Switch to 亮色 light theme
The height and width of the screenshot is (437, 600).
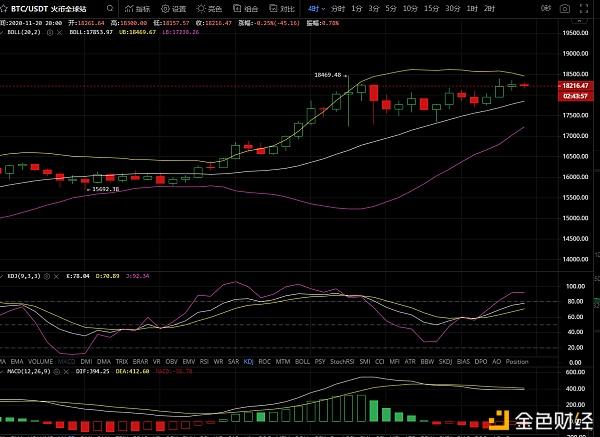(x=209, y=8)
